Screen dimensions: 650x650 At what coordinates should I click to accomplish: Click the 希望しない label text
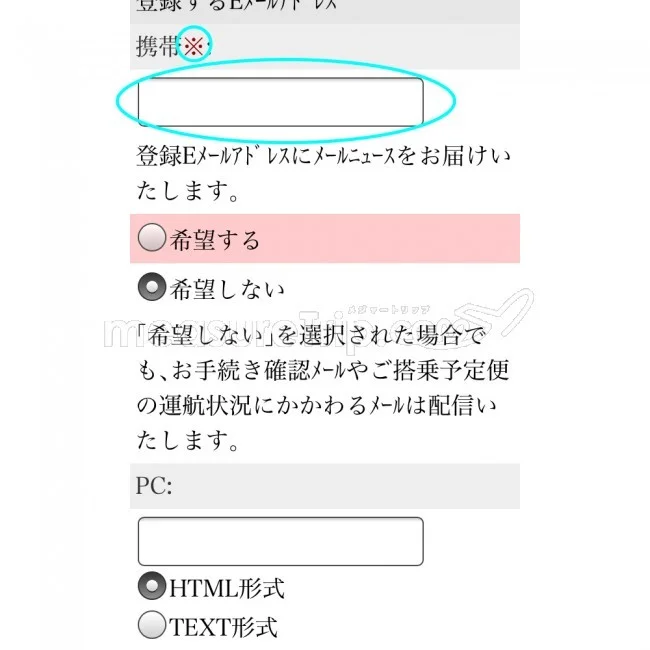tap(228, 289)
